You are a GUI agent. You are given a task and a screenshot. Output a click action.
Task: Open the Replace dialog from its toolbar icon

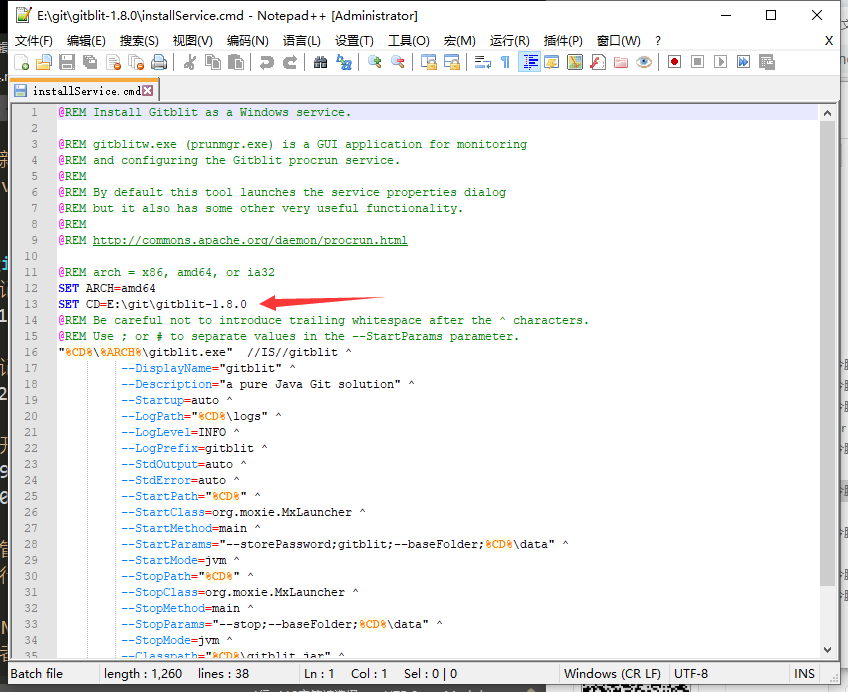tap(344, 62)
